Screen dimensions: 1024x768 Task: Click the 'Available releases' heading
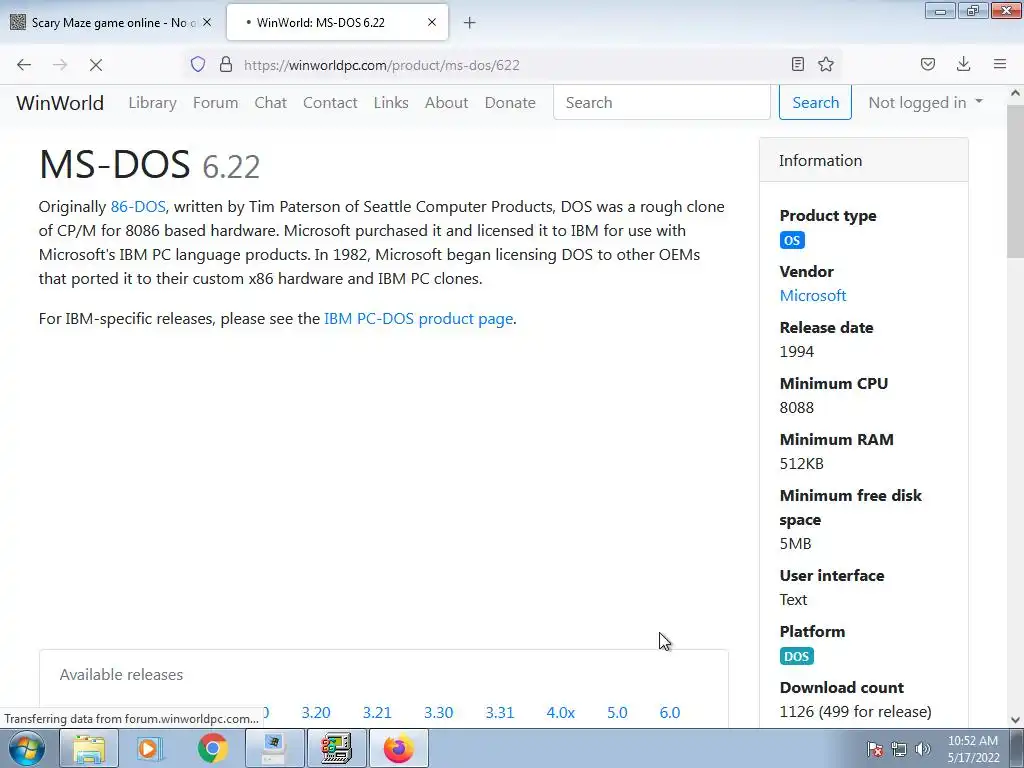click(121, 675)
